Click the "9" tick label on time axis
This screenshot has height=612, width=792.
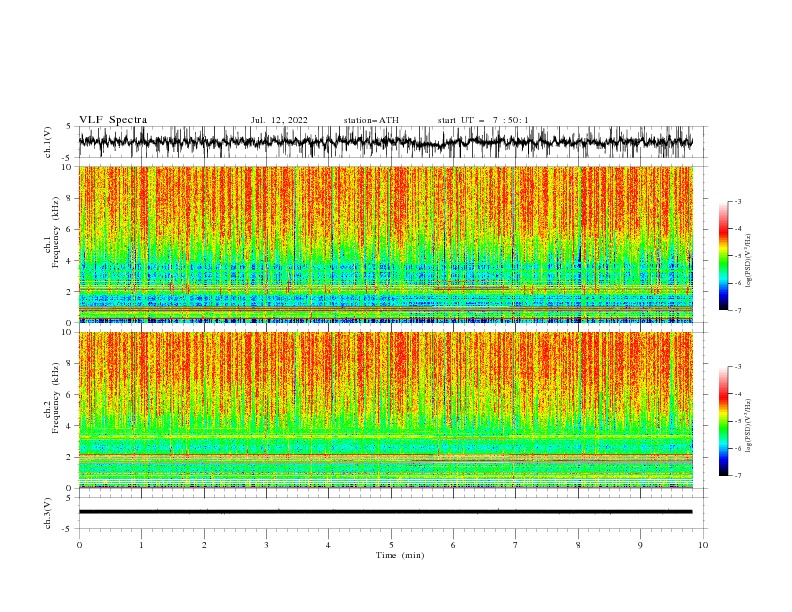[640, 545]
